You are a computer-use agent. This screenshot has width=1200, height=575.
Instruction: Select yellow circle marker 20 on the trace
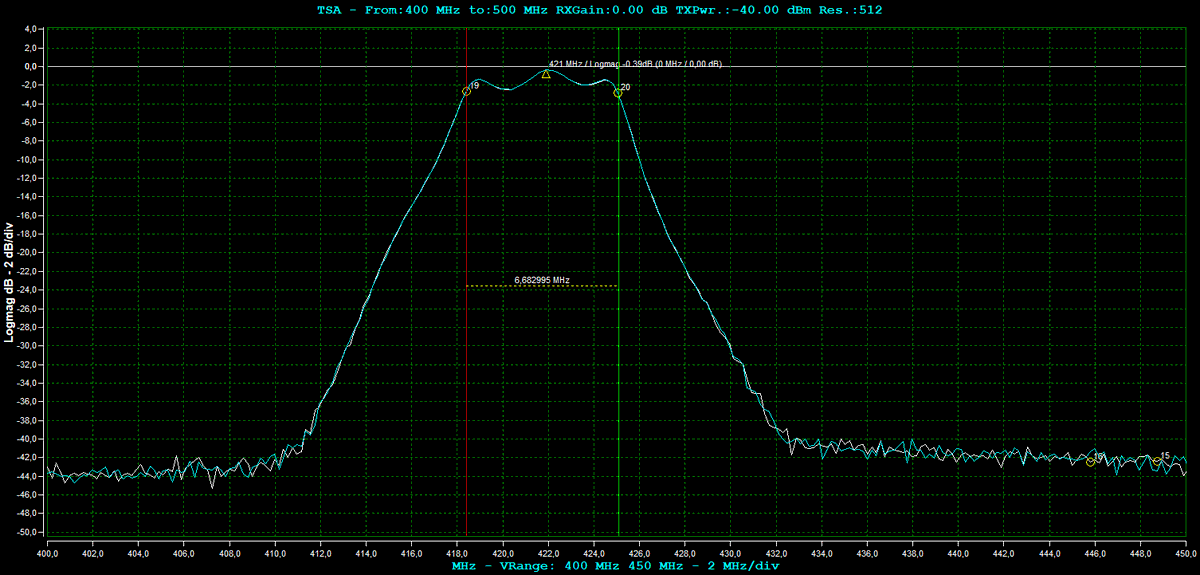coord(618,93)
